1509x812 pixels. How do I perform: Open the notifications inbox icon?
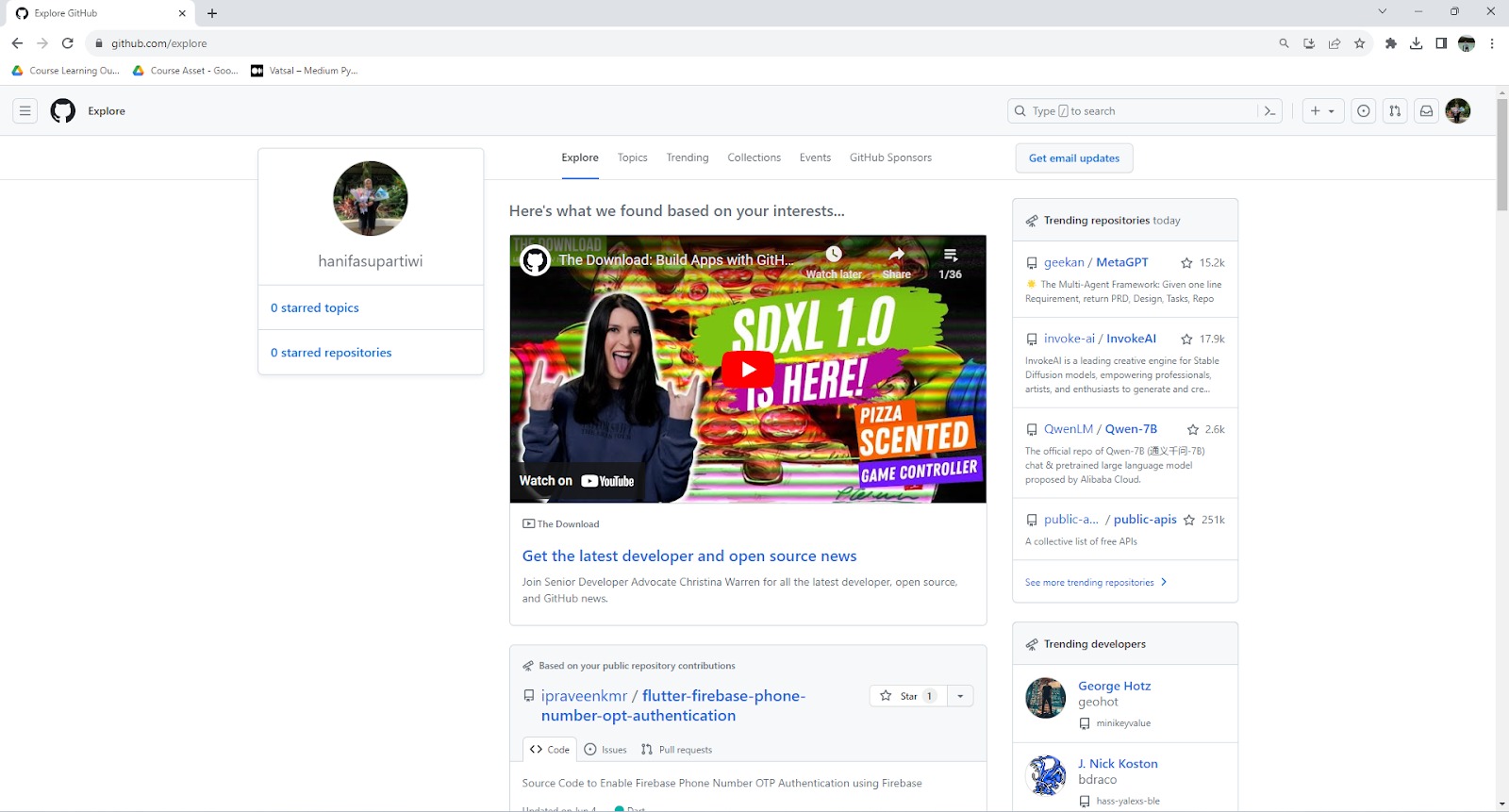click(x=1427, y=111)
